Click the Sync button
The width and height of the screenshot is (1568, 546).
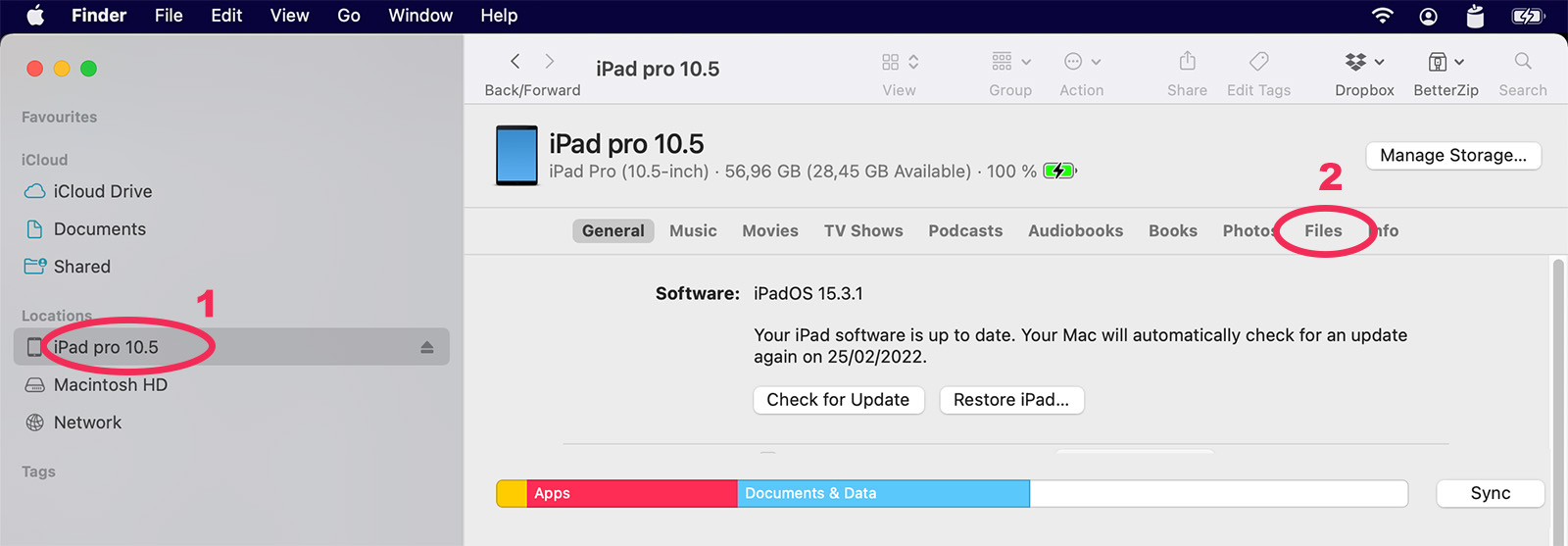click(x=1491, y=494)
